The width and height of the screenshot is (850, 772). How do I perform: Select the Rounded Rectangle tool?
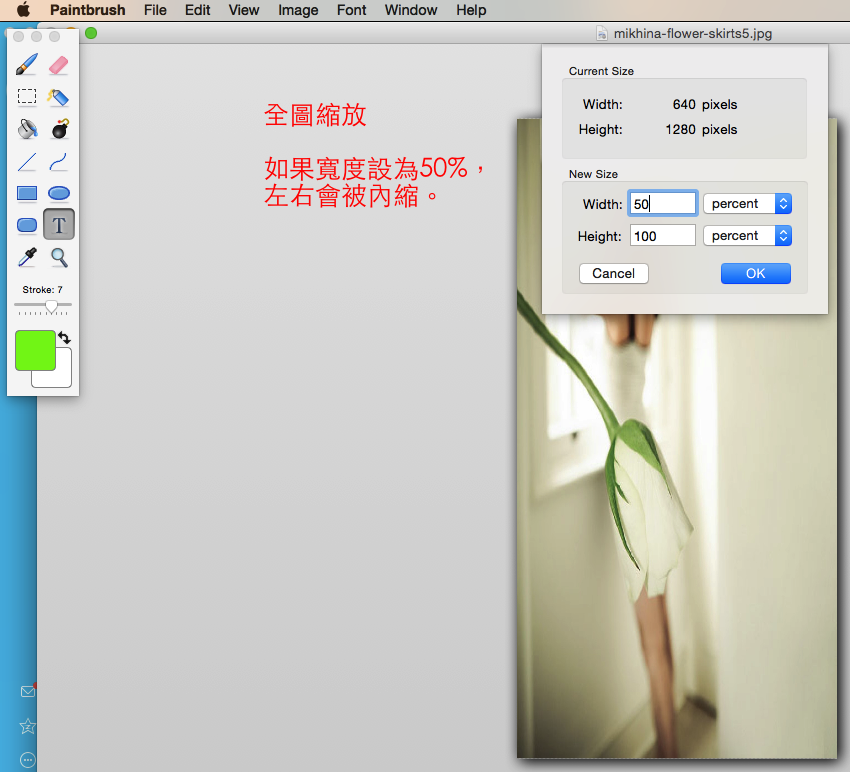tap(27, 225)
